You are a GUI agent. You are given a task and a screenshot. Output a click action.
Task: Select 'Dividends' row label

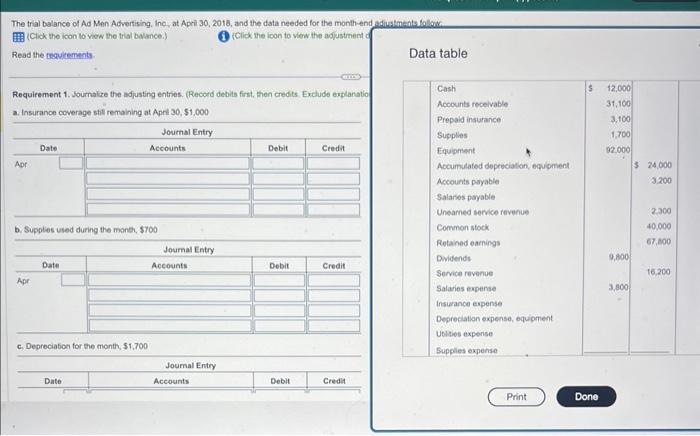click(x=454, y=258)
